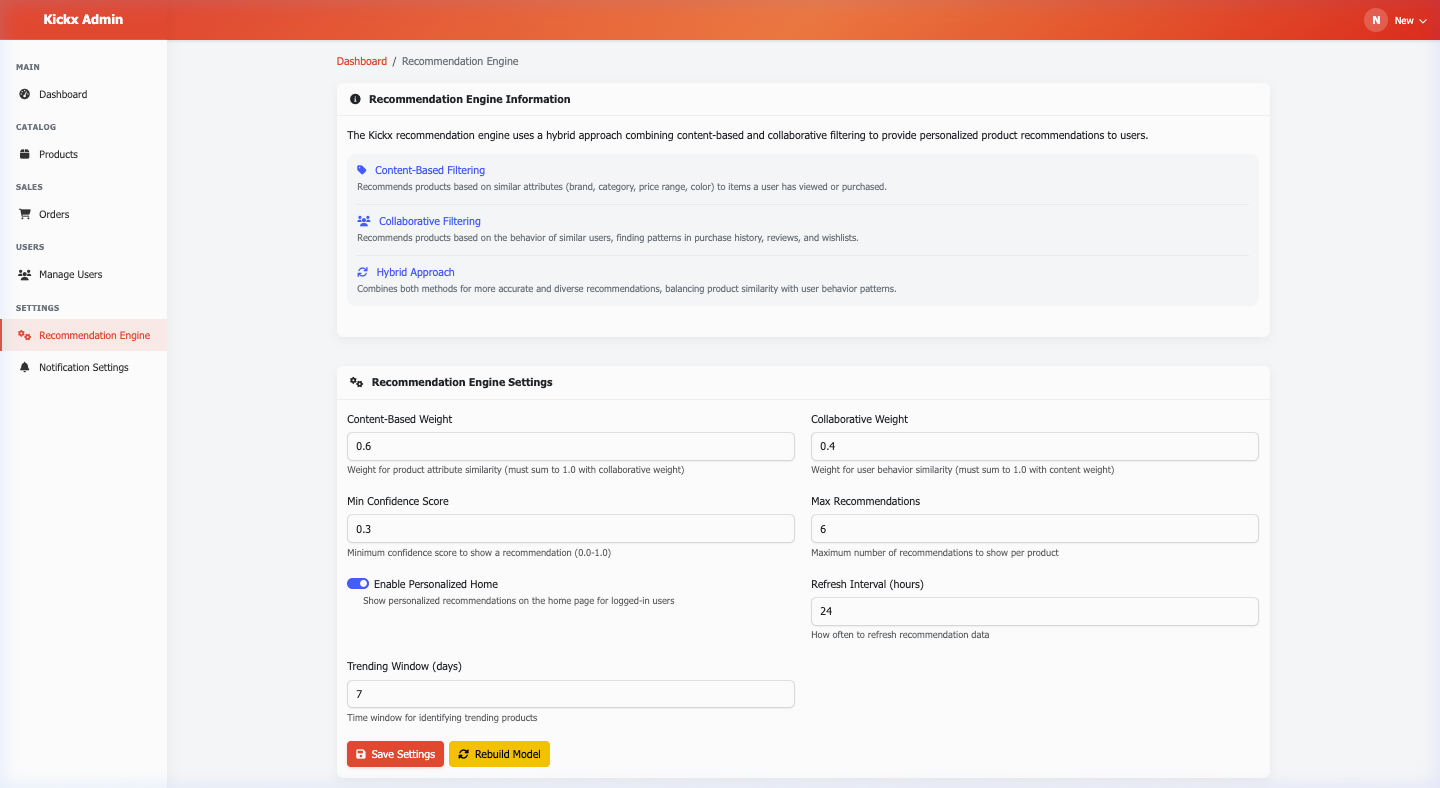Screen dimensions: 1440x788
Task: Open Manage Users in the sidebar
Action: point(84,274)
